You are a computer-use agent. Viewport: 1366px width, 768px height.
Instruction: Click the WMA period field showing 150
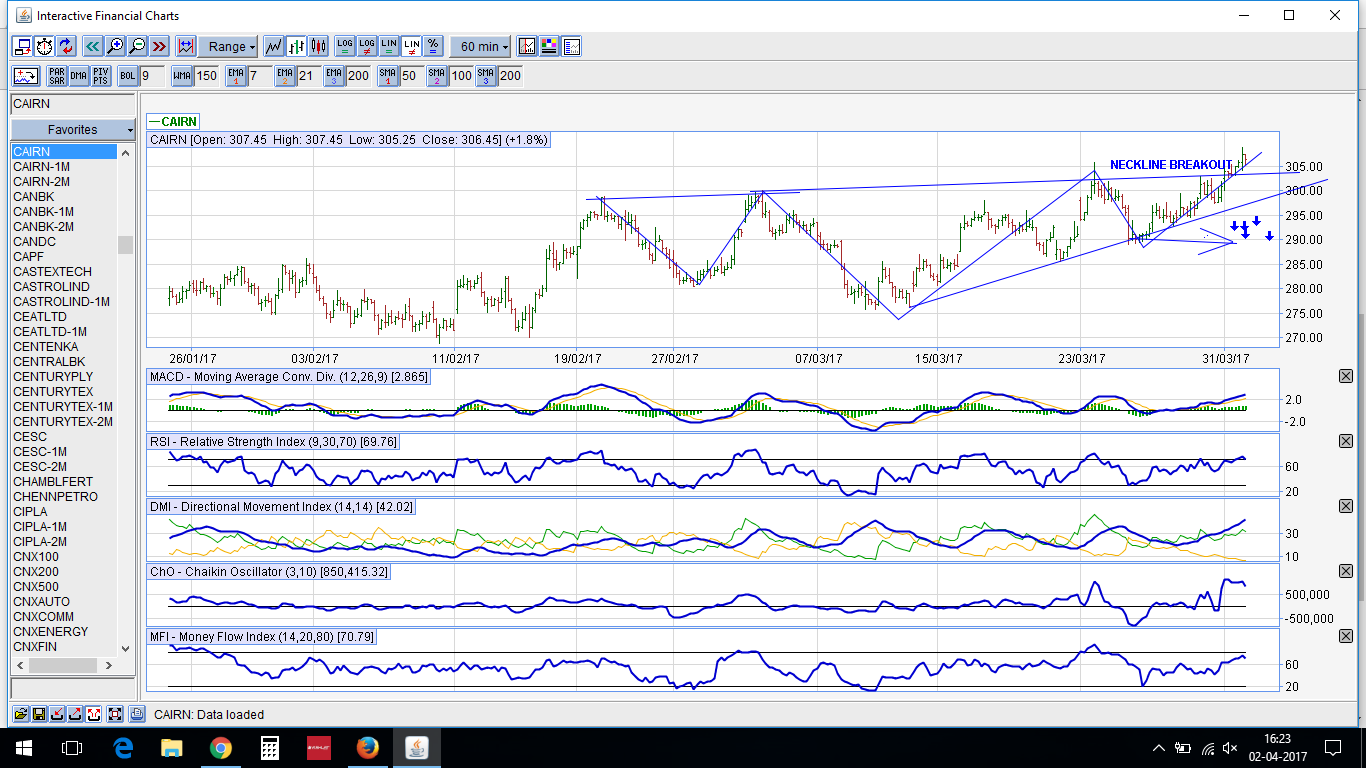(206, 75)
